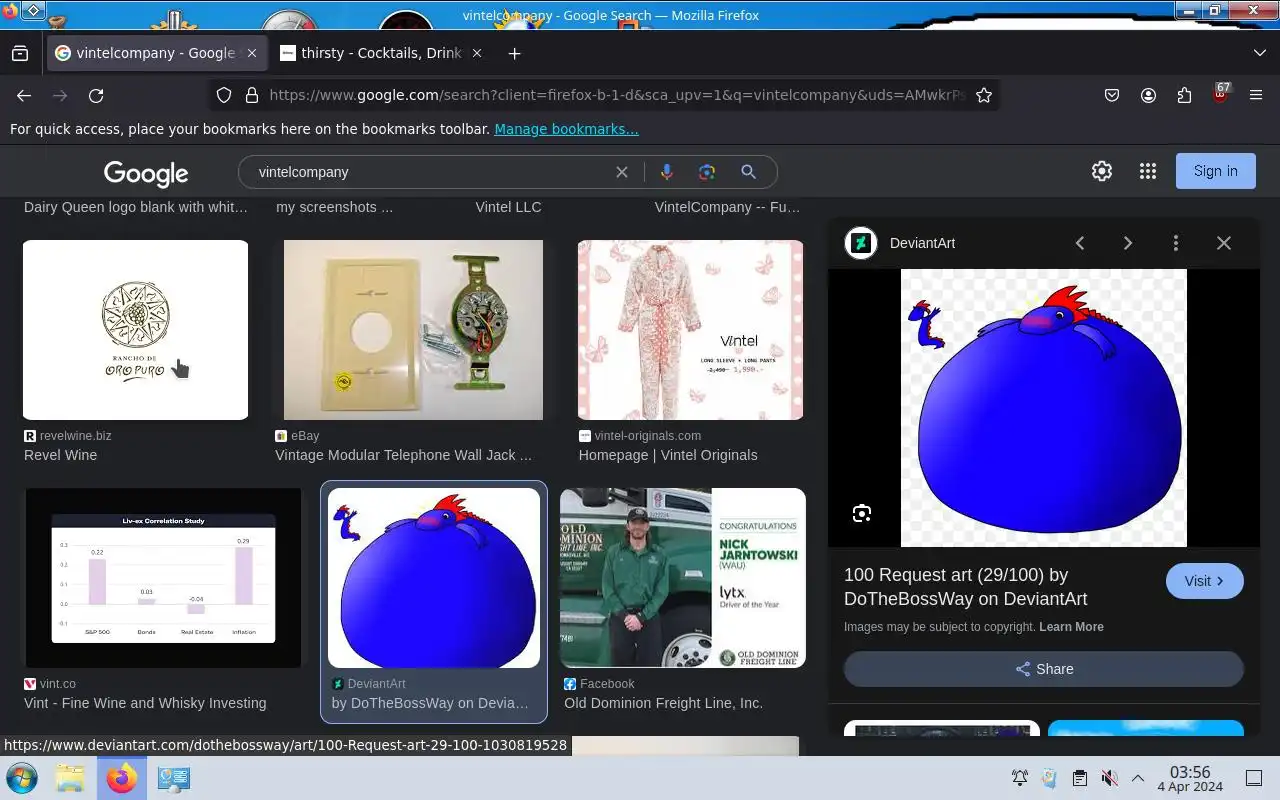The image size is (1280, 800).
Task: Open the extensions puzzle icon
Action: click(1184, 95)
